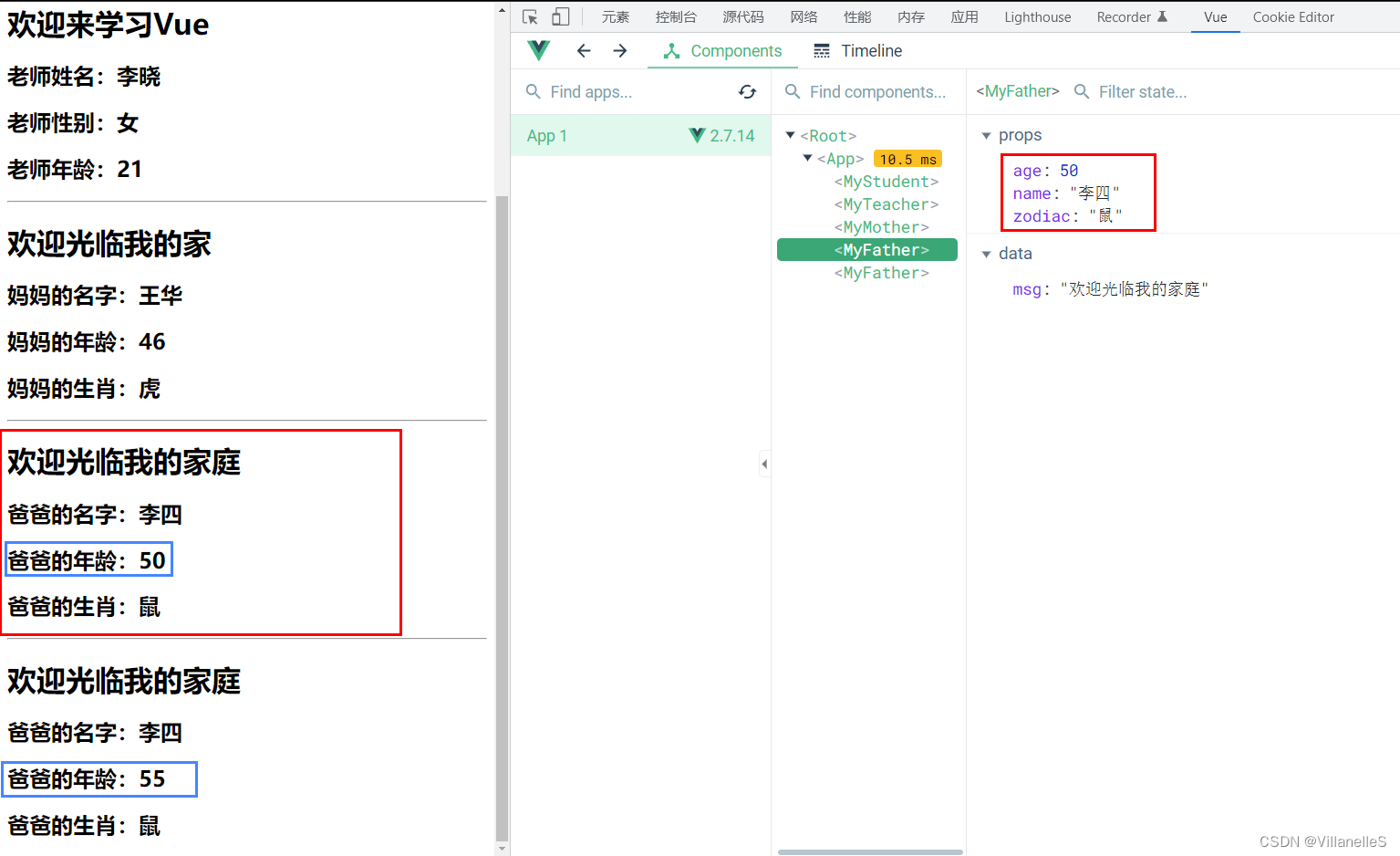Image resolution: width=1400 pixels, height=856 pixels.
Task: Click the Vue logo icon
Action: click(x=539, y=50)
